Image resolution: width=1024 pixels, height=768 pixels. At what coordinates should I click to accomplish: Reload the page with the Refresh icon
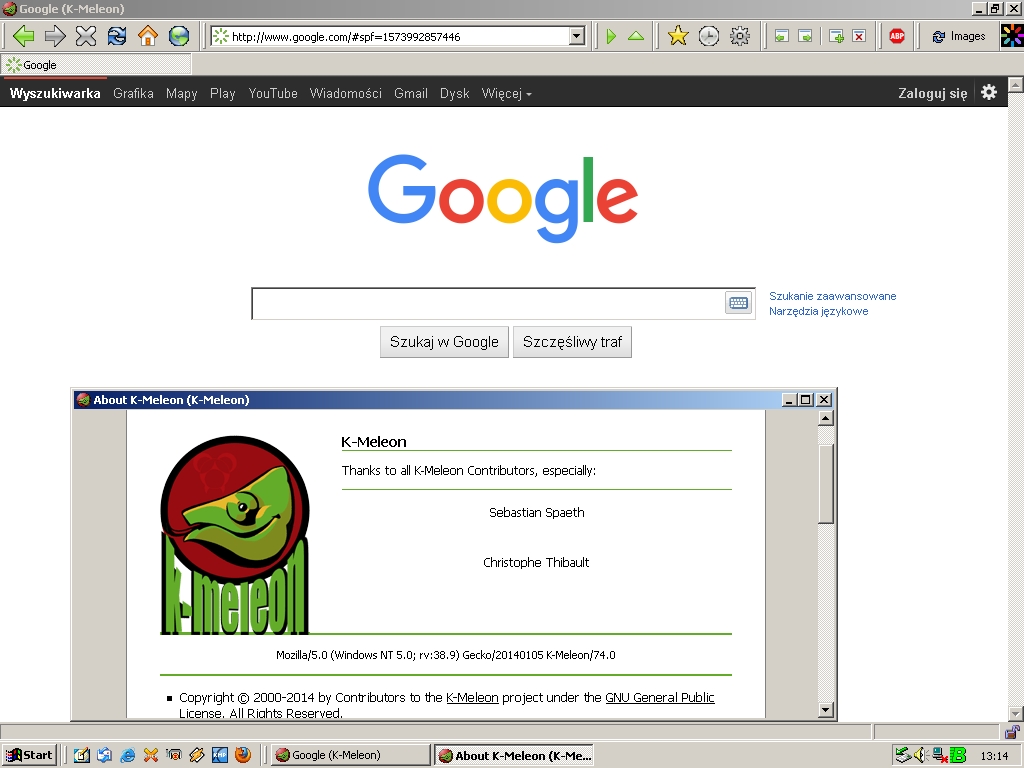(117, 36)
